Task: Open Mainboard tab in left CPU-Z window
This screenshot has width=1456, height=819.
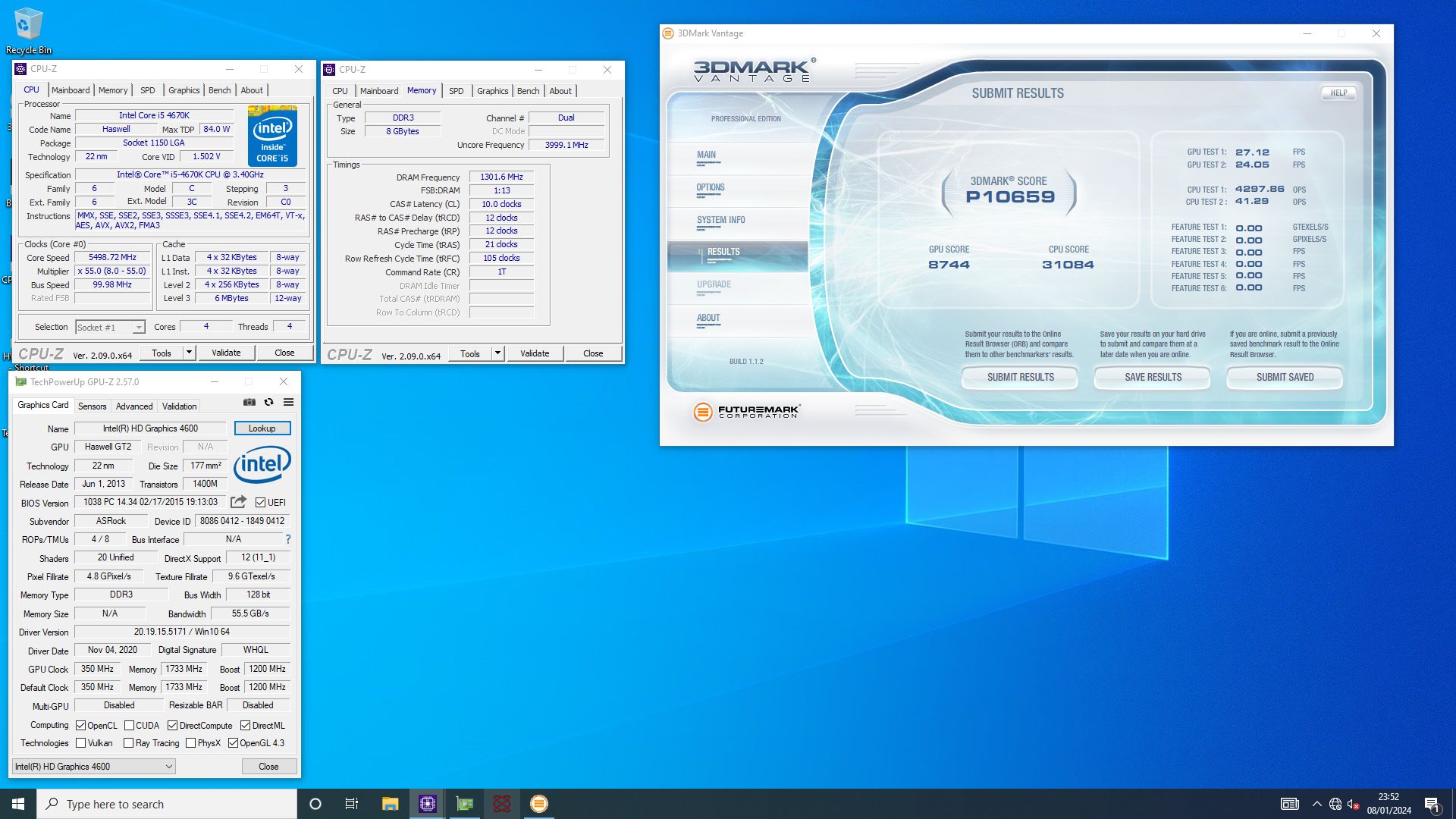Action: click(x=71, y=90)
